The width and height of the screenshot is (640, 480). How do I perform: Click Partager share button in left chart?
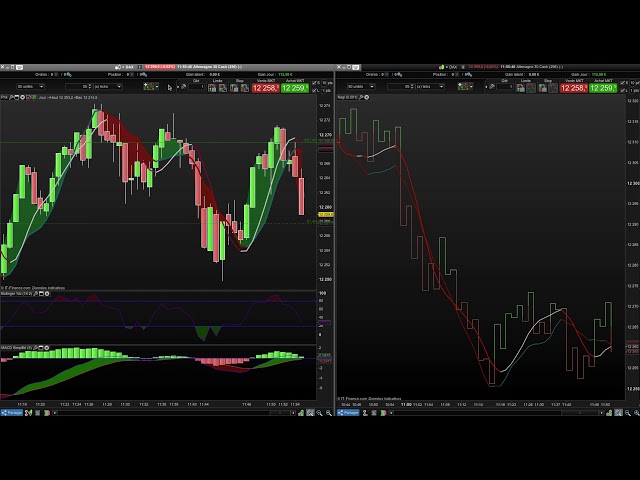(x=11, y=413)
